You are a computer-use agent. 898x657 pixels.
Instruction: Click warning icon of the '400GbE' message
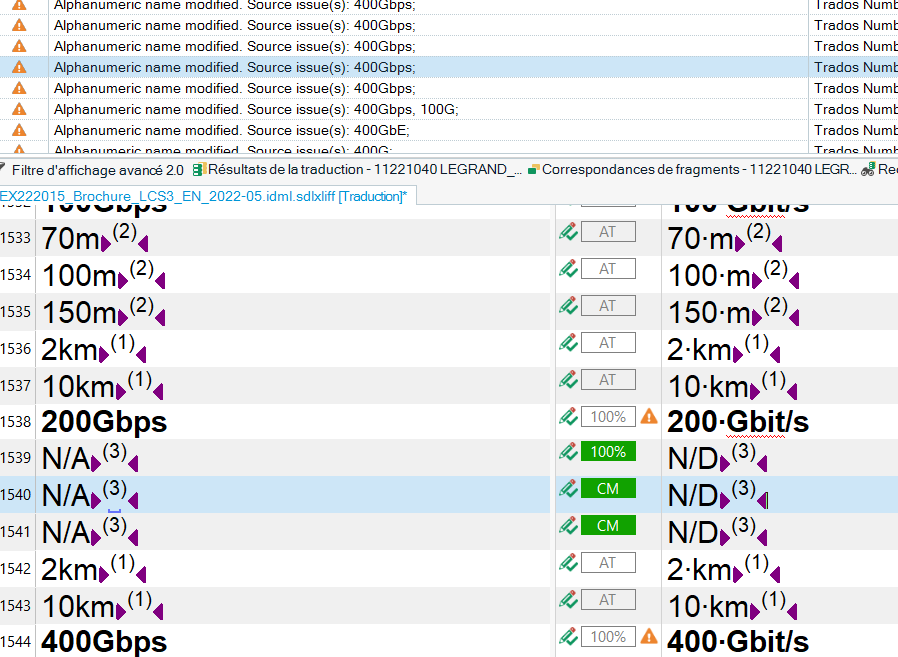19,130
